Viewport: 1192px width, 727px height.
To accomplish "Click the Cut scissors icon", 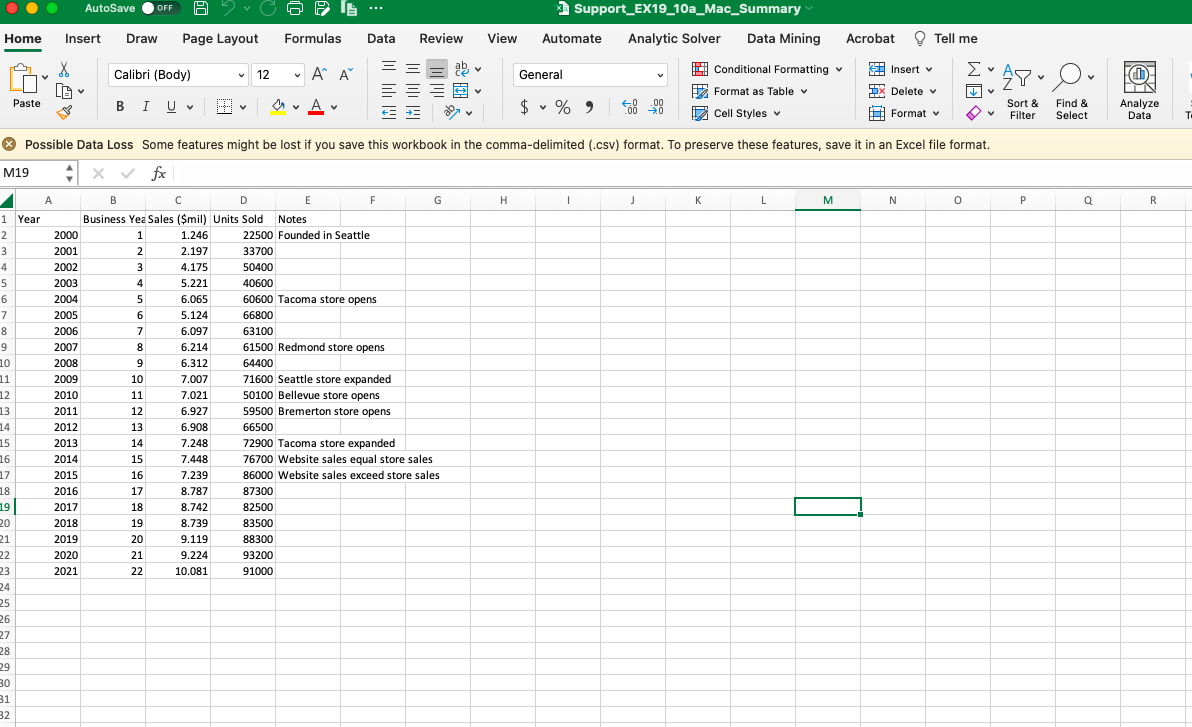I will (65, 70).
